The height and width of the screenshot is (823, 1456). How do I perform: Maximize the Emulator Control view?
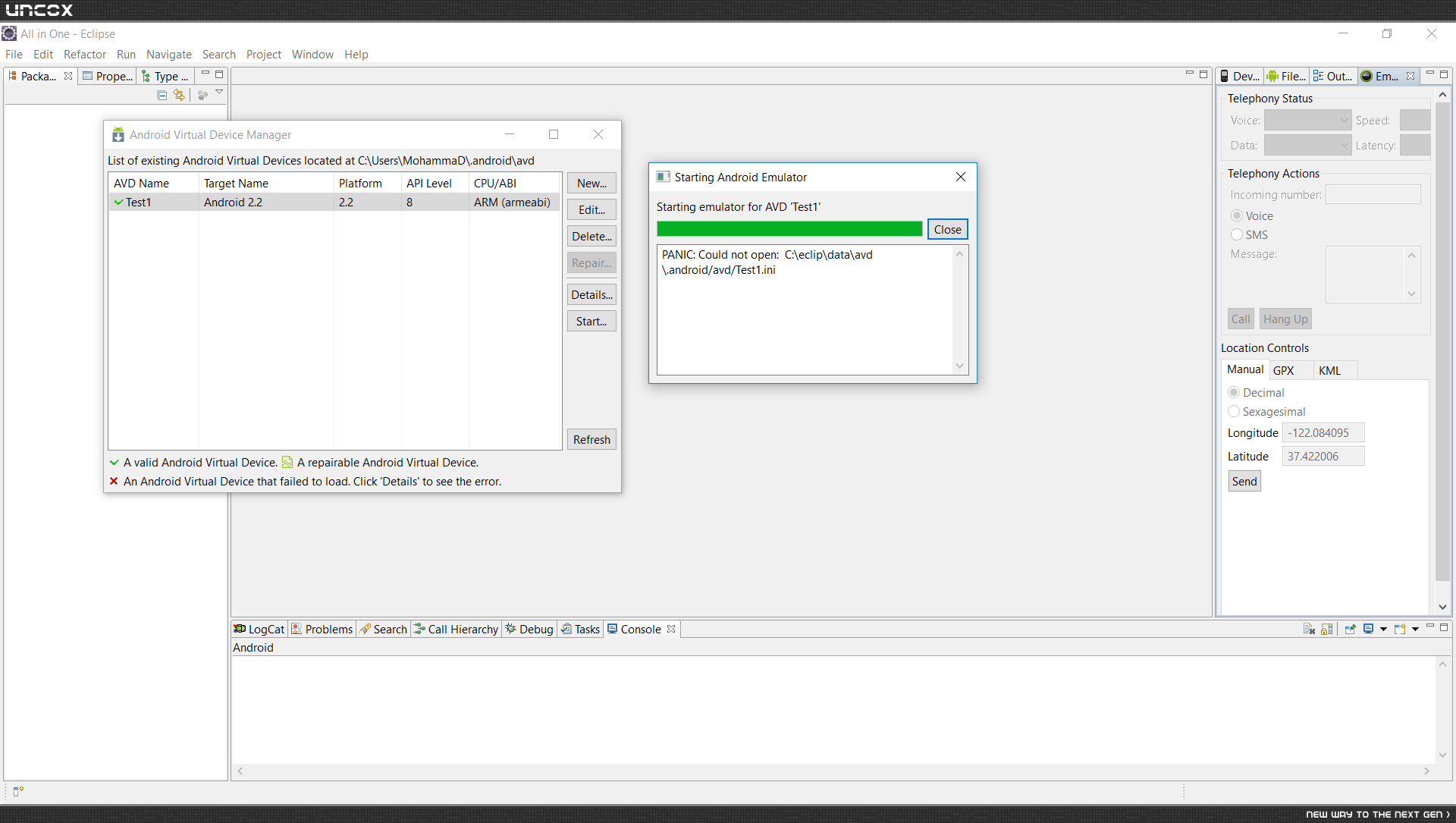(1444, 74)
